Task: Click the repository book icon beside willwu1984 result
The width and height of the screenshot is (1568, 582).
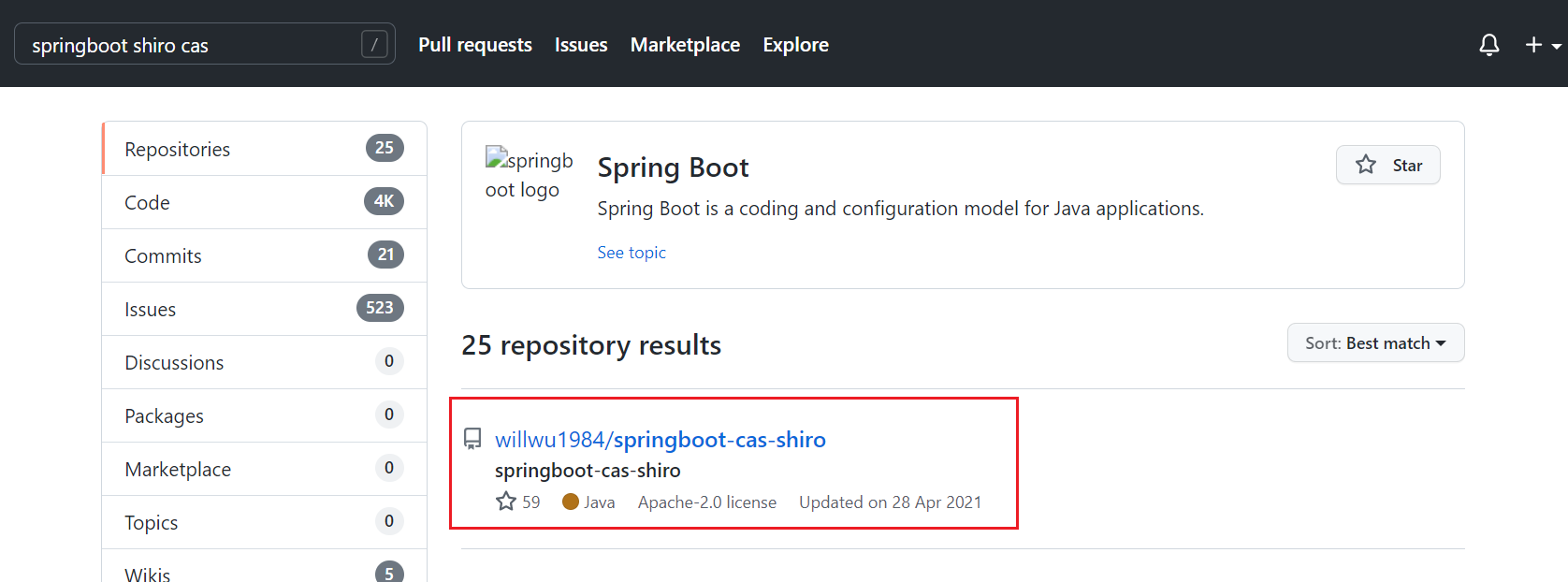Action: click(473, 439)
